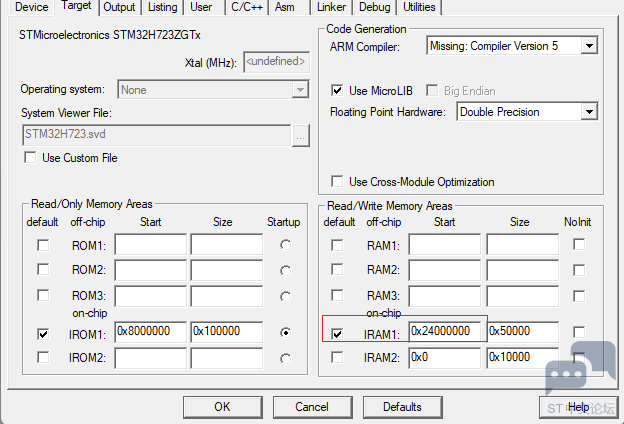Check the ROM3 default checkbox

tap(43, 295)
